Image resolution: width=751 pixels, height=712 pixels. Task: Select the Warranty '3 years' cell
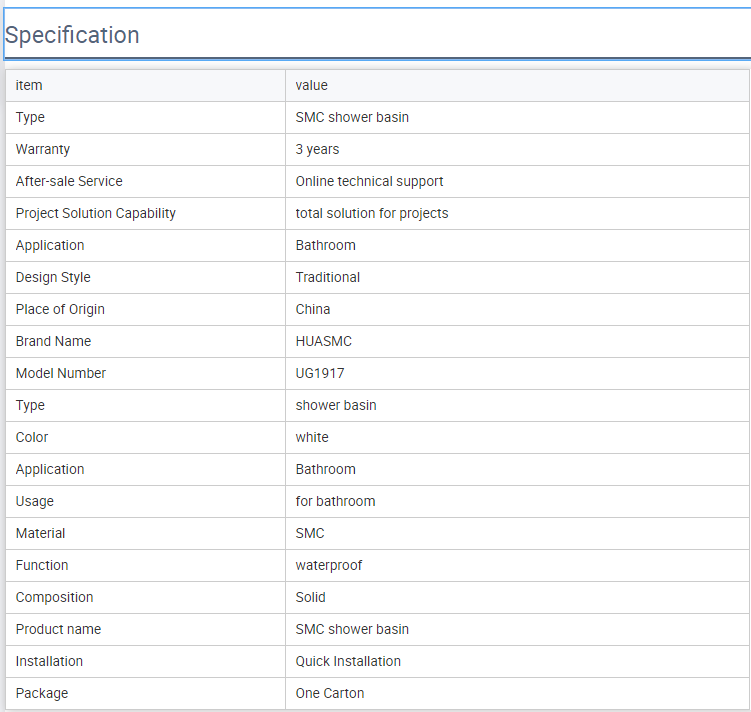[517, 149]
